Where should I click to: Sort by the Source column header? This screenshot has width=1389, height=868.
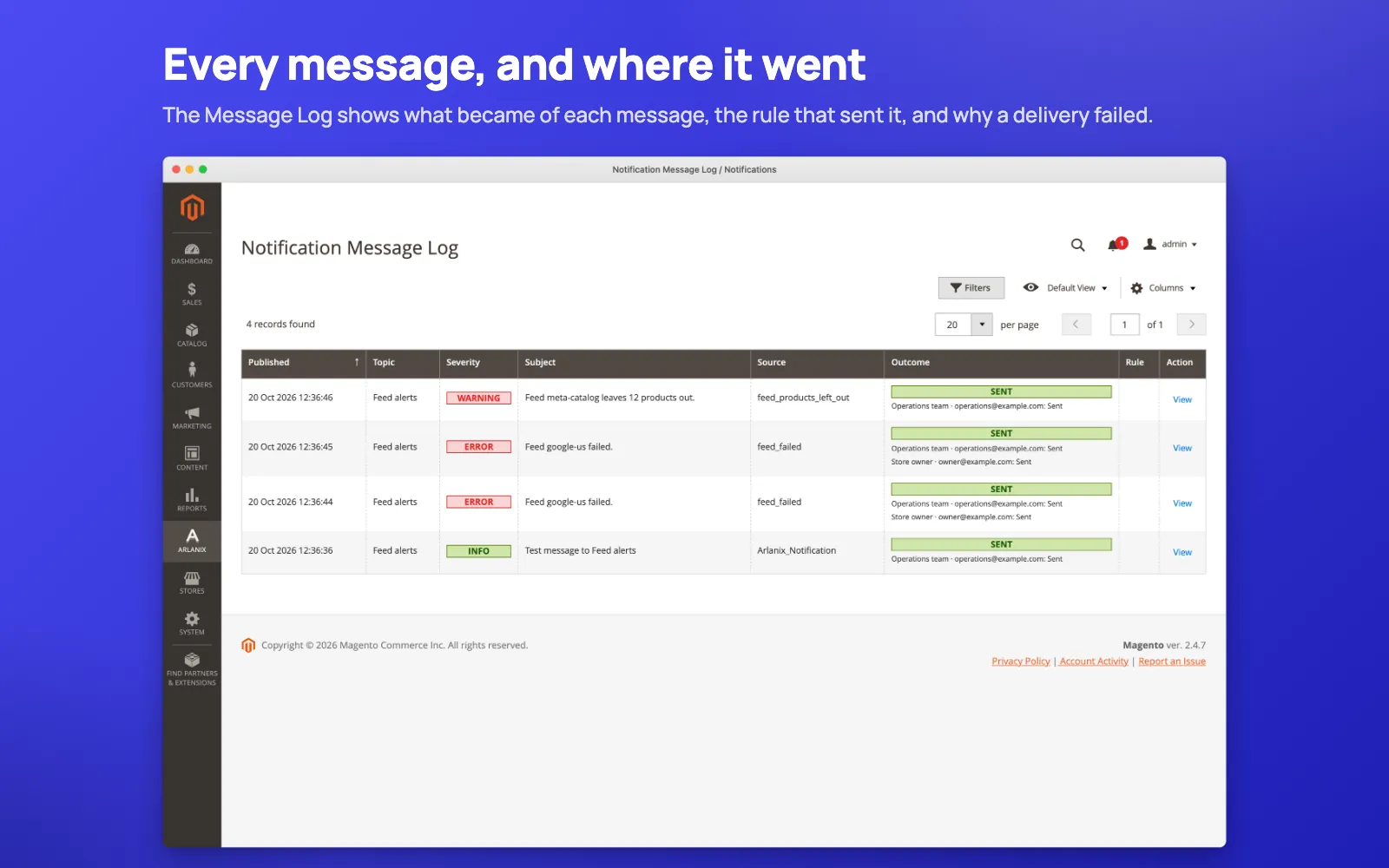pos(817,363)
